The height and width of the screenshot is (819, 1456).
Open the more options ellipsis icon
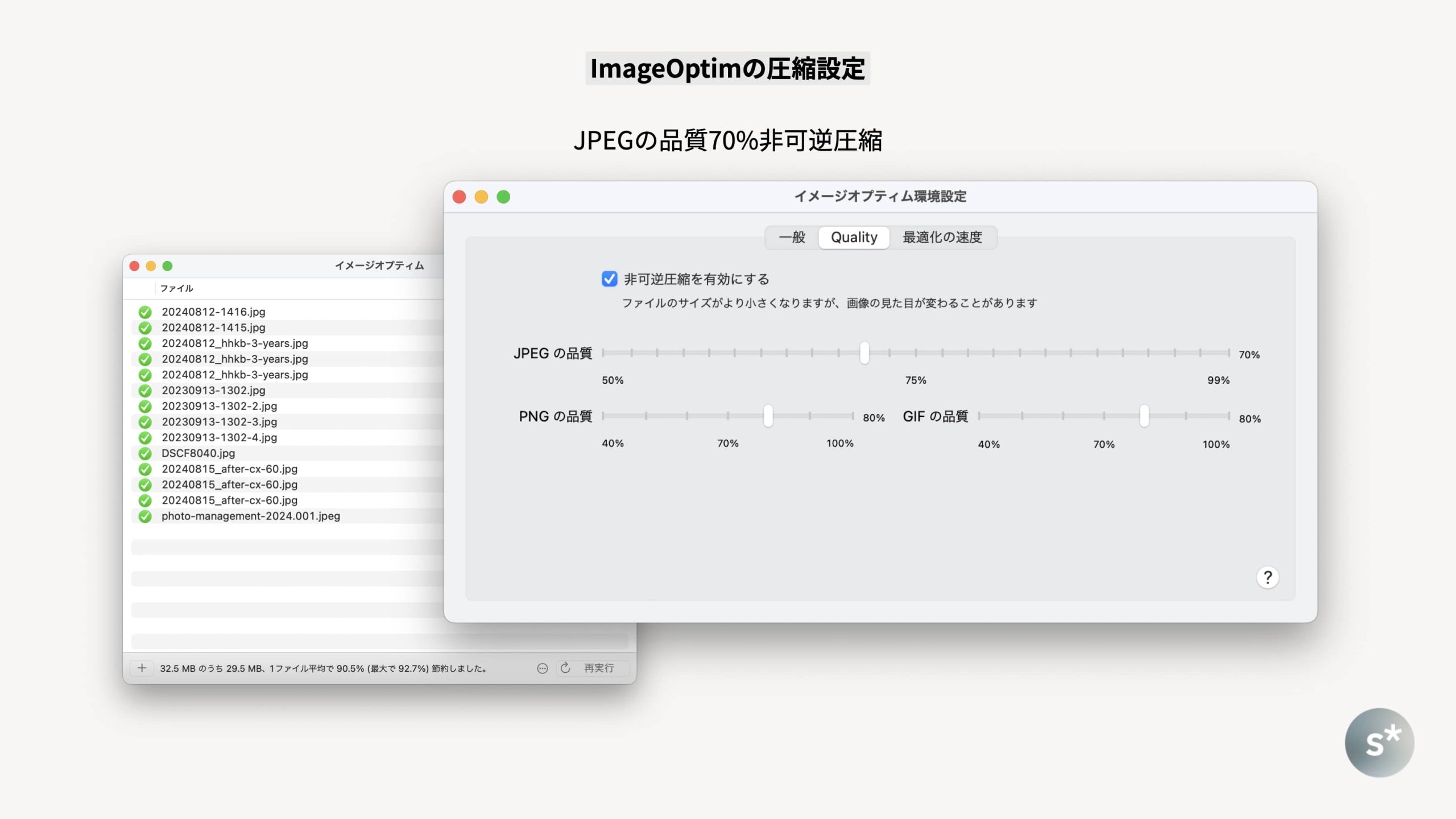click(x=542, y=668)
